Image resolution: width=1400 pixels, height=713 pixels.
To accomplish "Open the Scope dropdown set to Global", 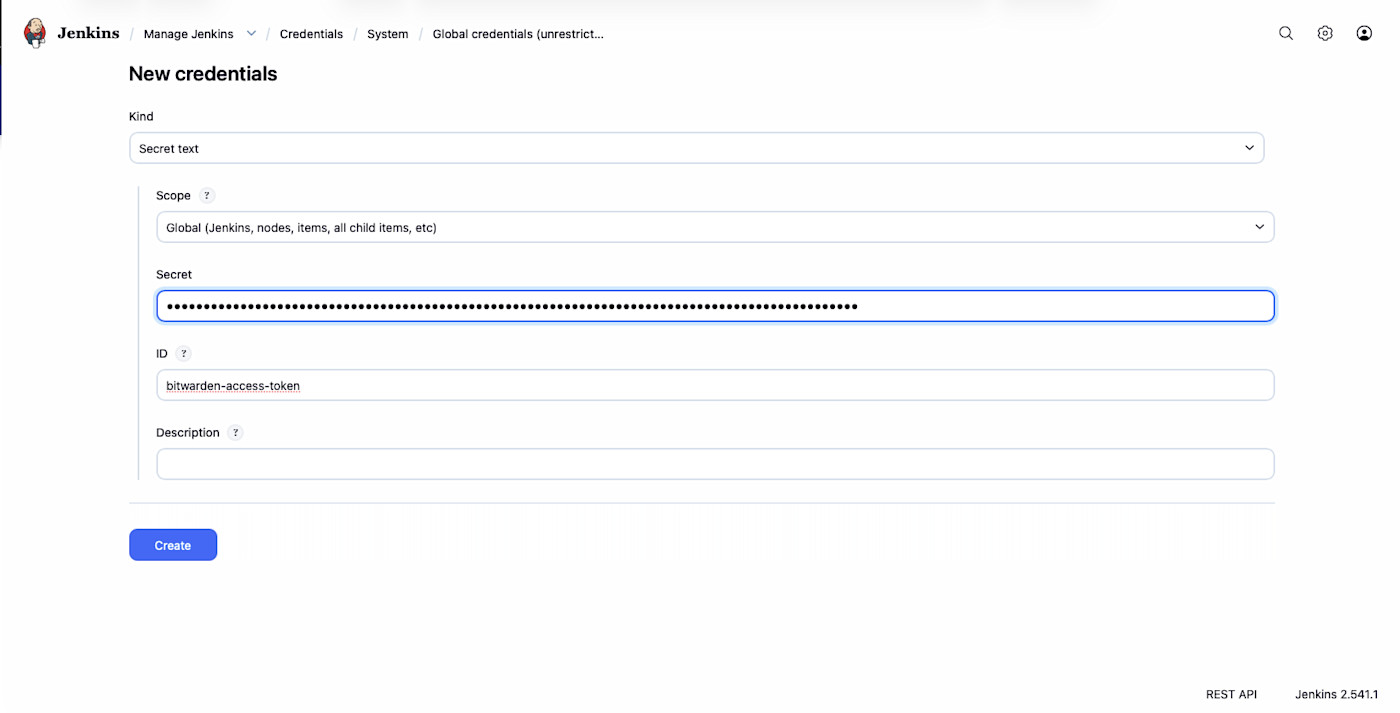I will pyautogui.click(x=715, y=227).
